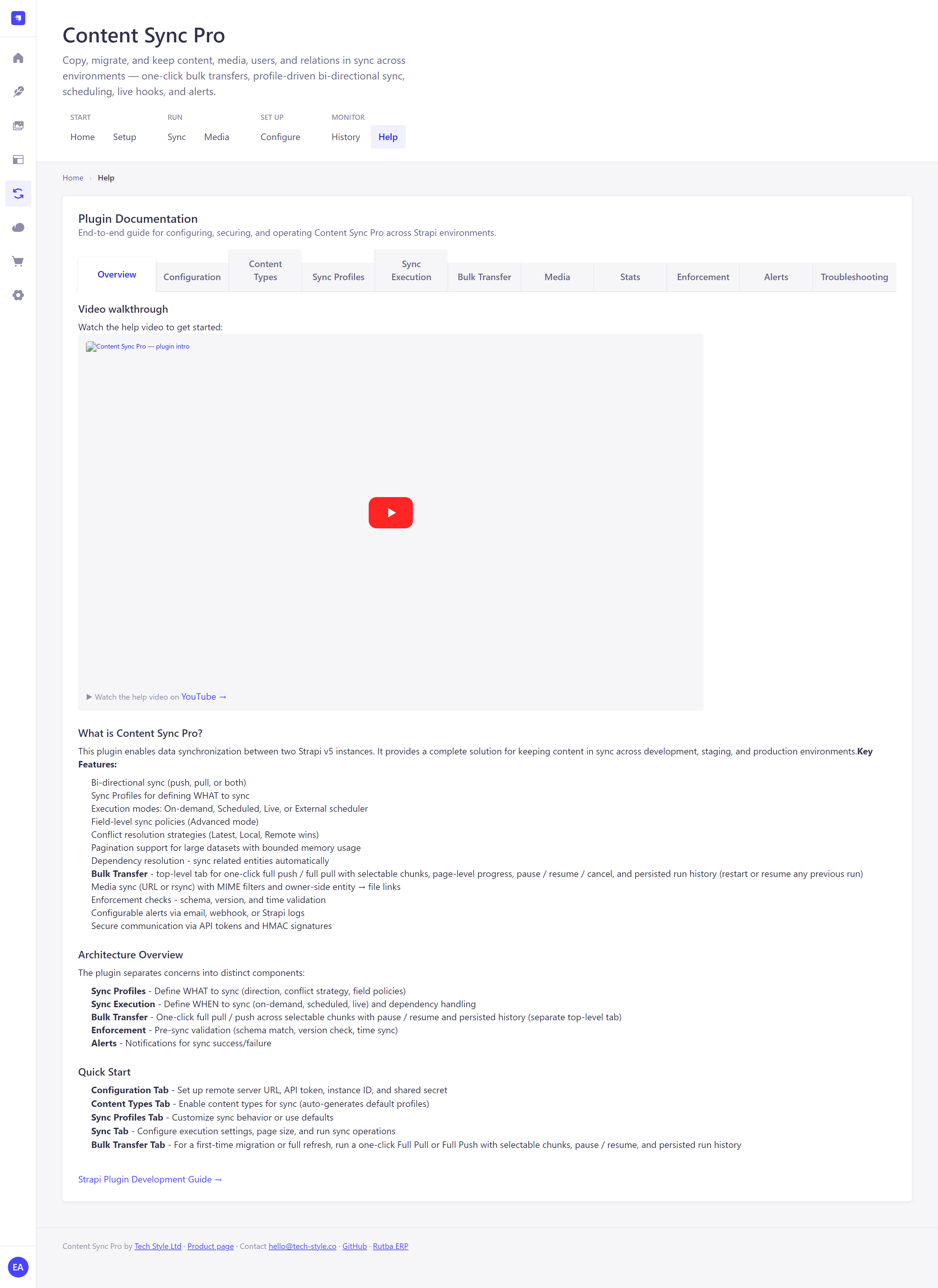
Task: Select the Help navigation tab
Action: pyautogui.click(x=388, y=137)
